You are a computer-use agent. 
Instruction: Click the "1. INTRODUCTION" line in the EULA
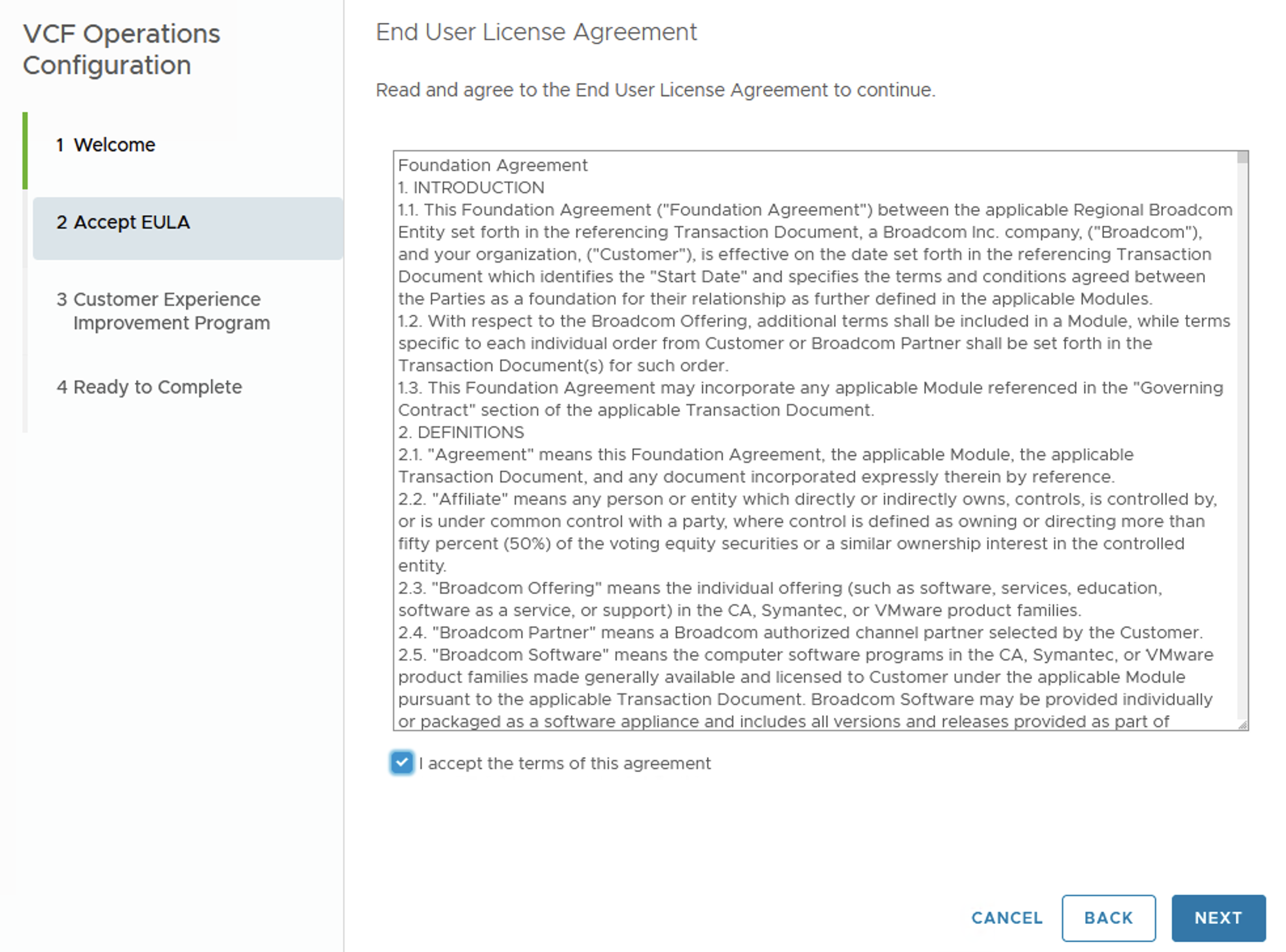(x=471, y=188)
